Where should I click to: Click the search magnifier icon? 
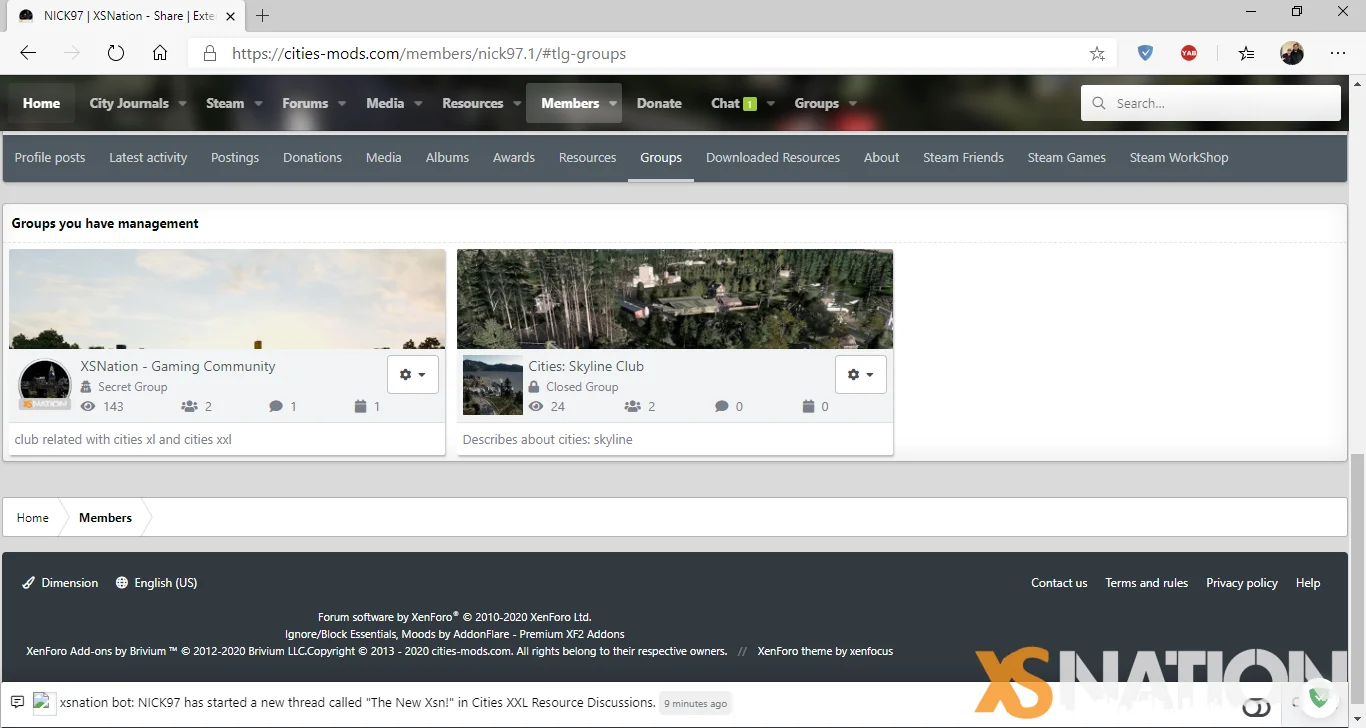click(1099, 103)
